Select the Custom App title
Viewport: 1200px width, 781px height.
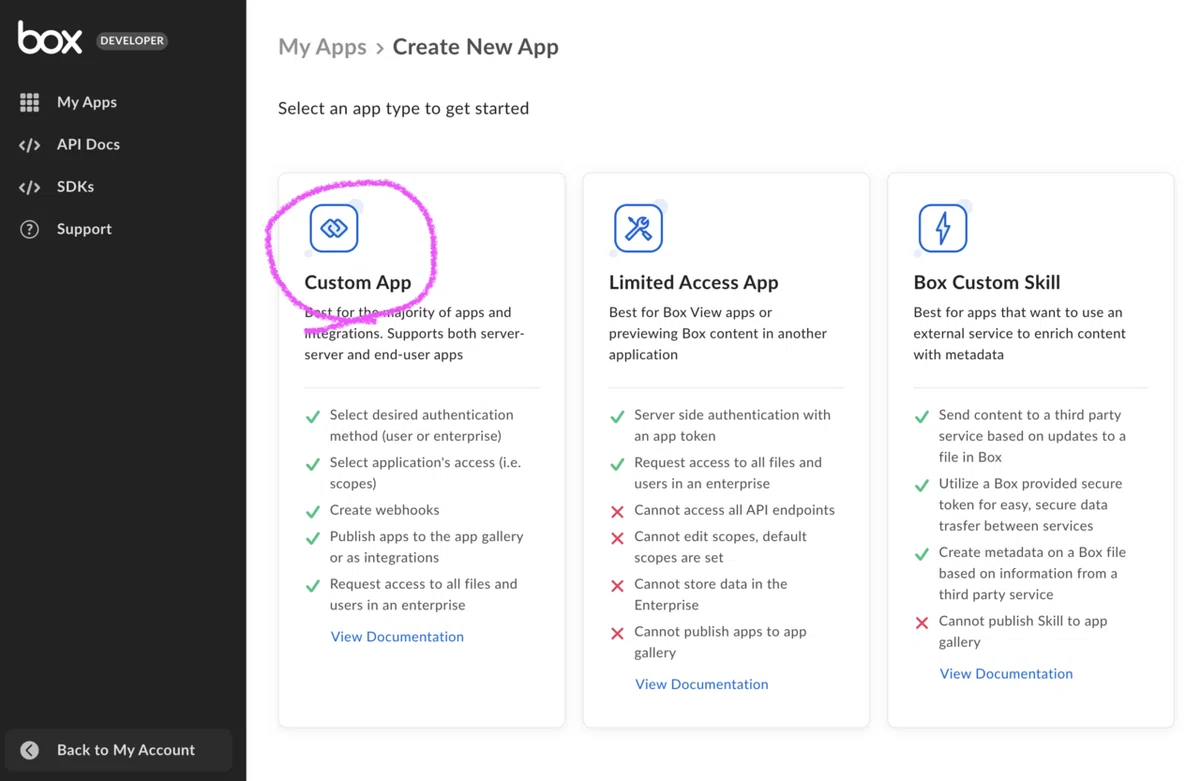tap(358, 282)
